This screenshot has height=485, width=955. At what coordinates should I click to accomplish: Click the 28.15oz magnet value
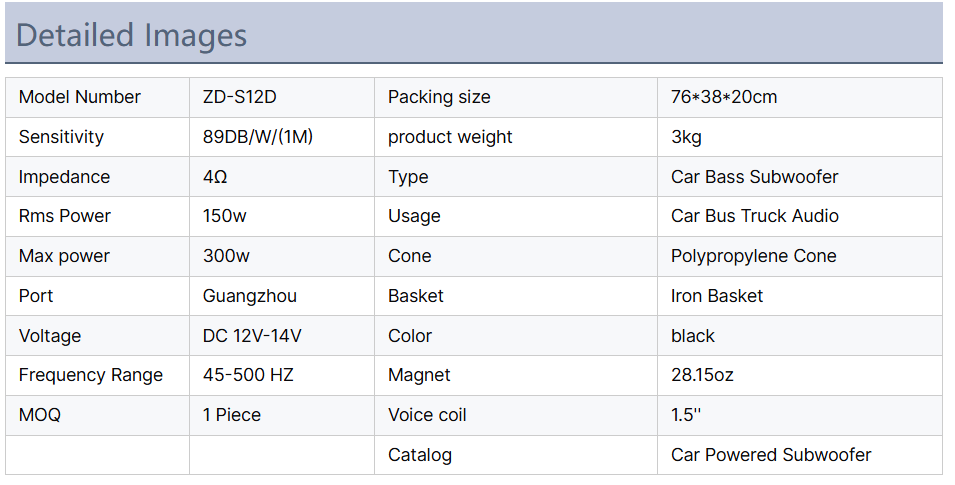tap(702, 375)
